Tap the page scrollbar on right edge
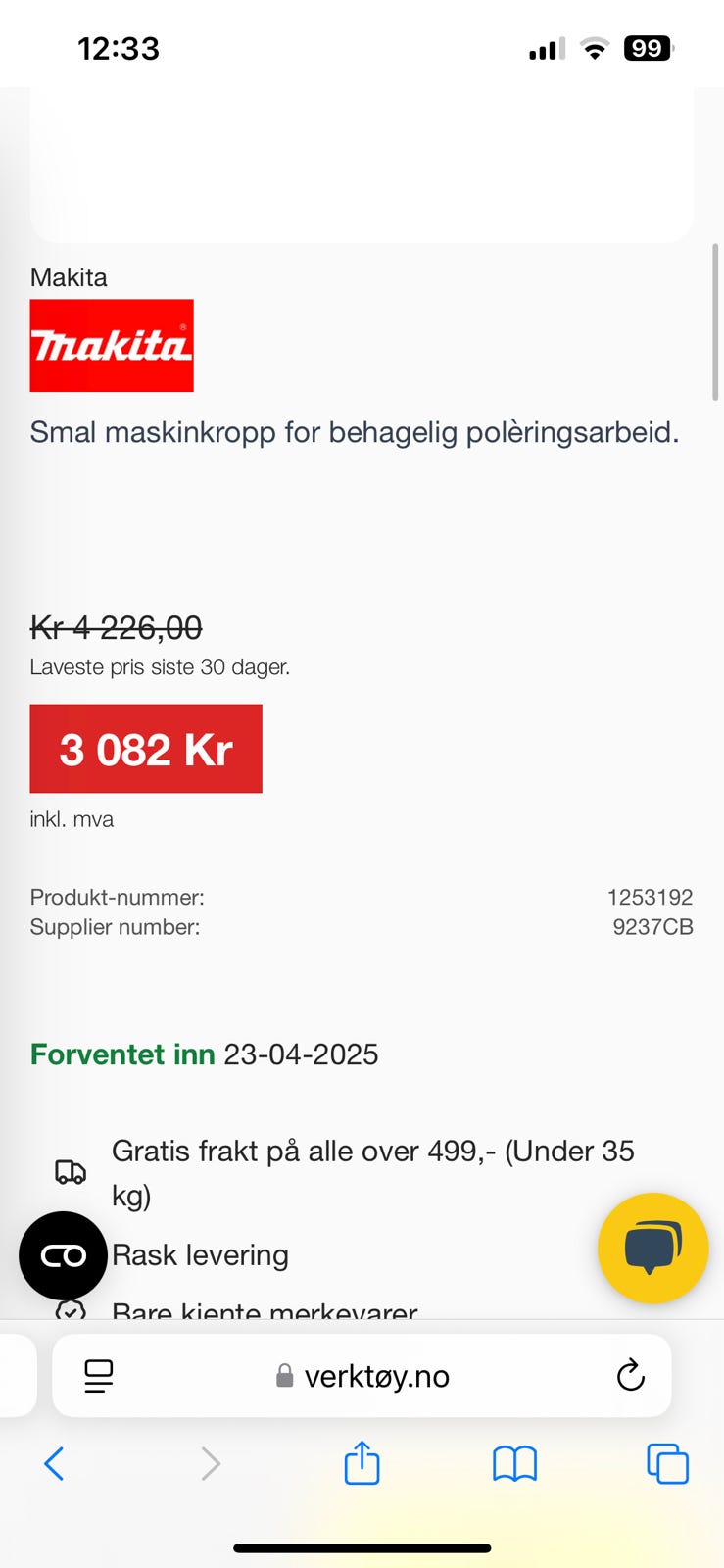This screenshot has height=1568, width=724. (715, 322)
